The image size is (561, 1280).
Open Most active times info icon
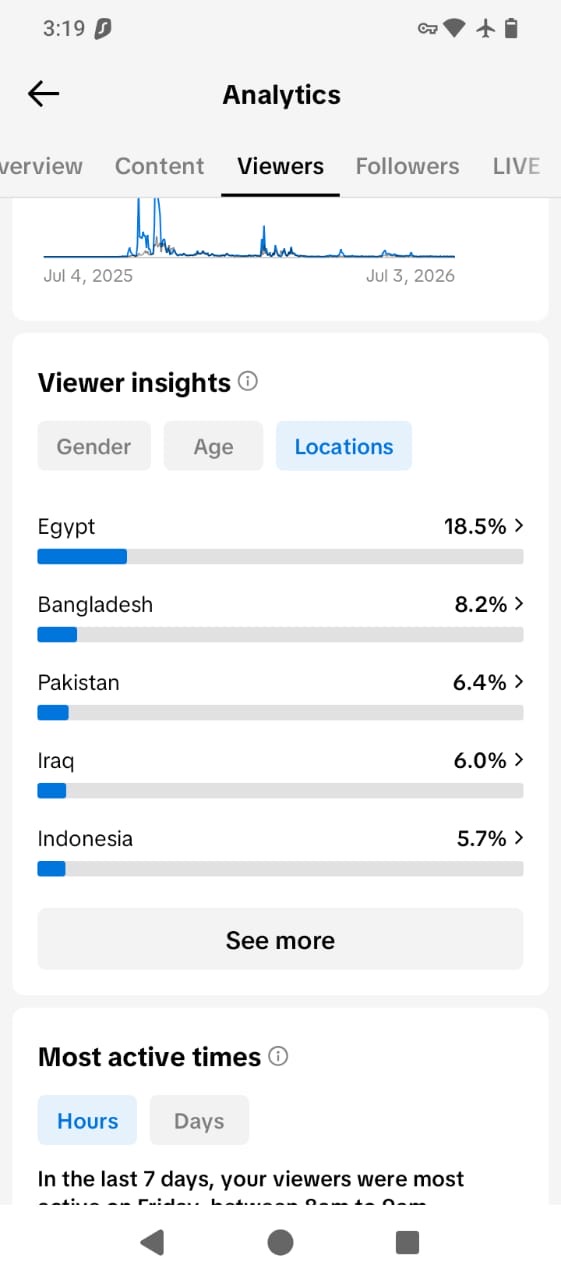(x=278, y=1056)
